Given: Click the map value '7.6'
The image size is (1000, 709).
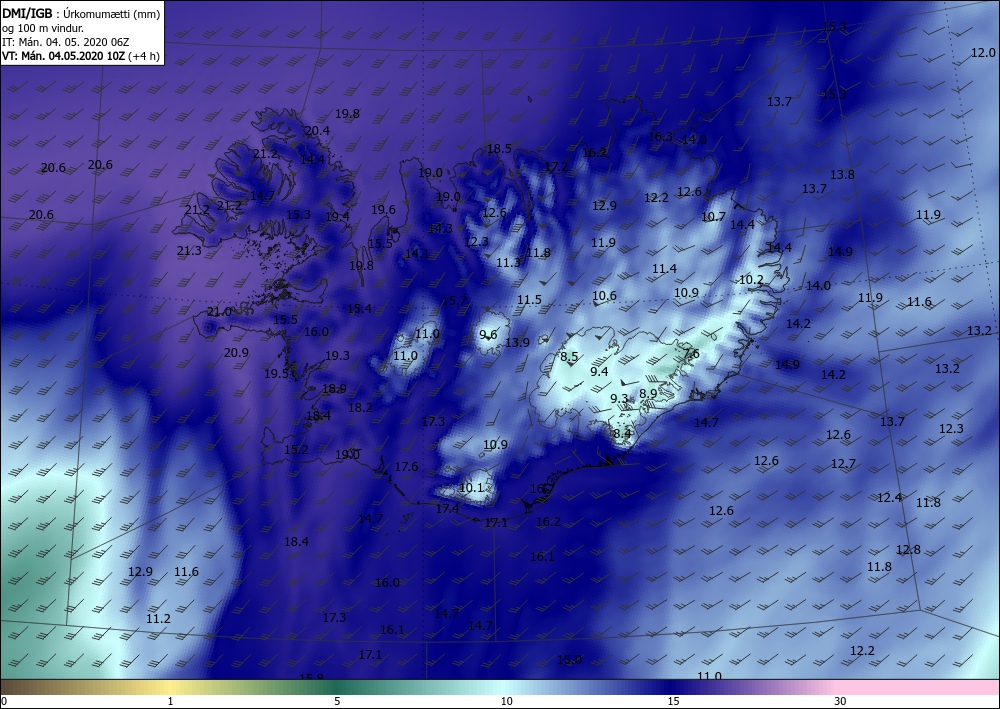Looking at the screenshot, I should point(691,353).
